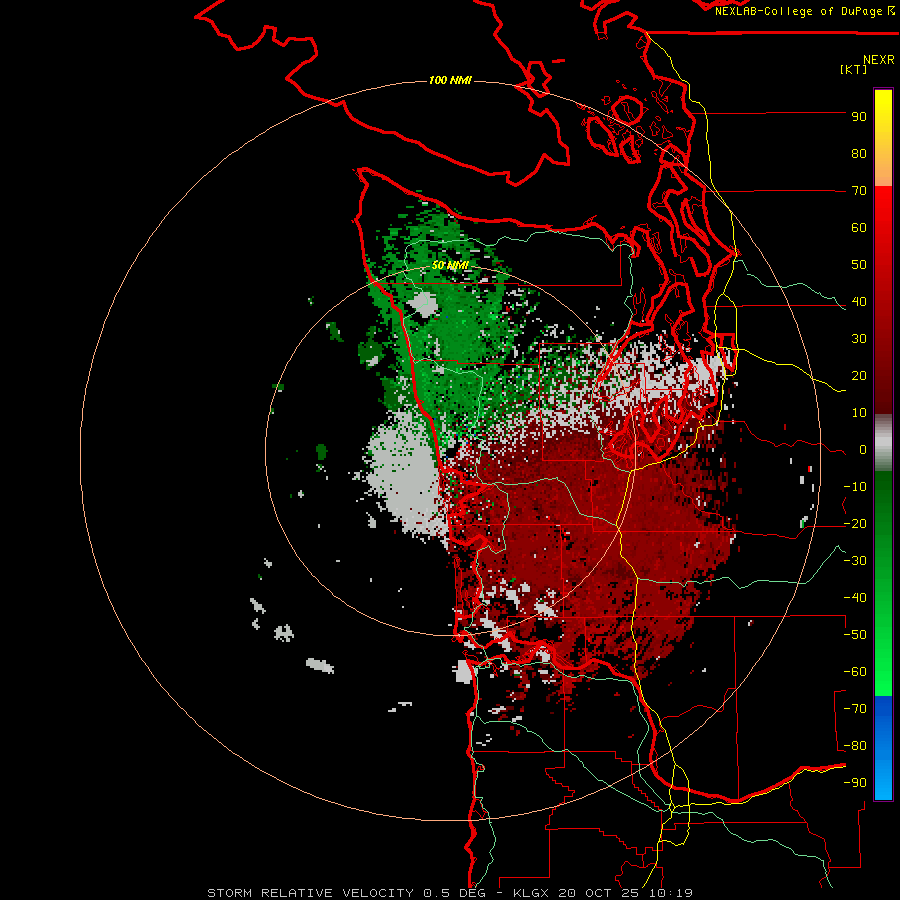
Task: Click the 30 value on the velocity scale
Action: pos(859,339)
